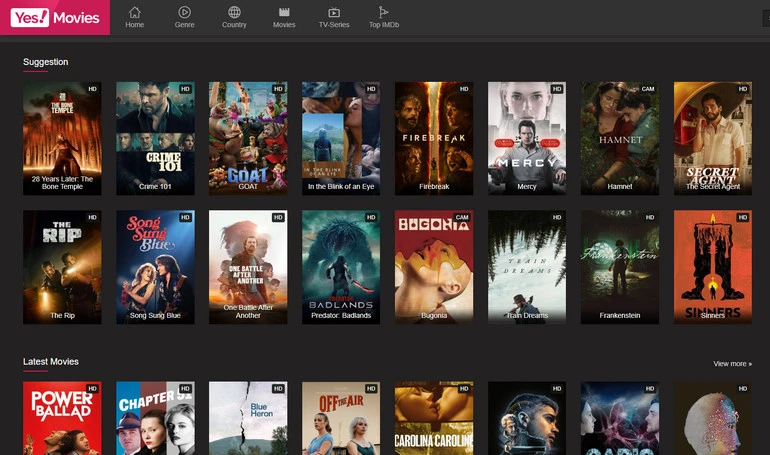The width and height of the screenshot is (770, 455).
Task: Open the Carolina Caroline poster
Action: click(x=434, y=418)
